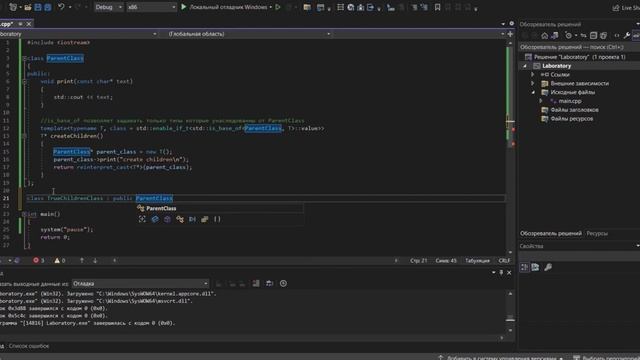
Task: Start without debugging using the outlined play icon
Action: (278, 7)
